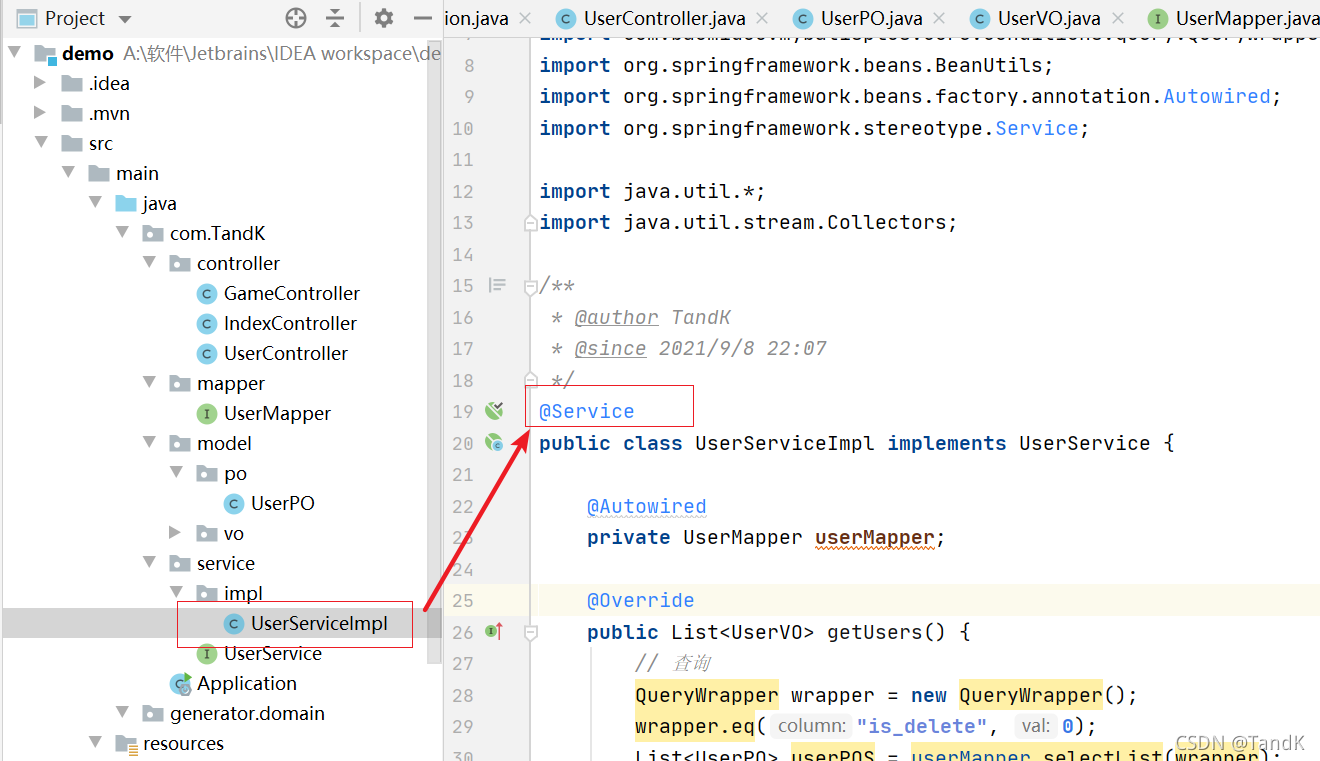Screen dimensions: 1320x761
Task: Close the UserVO.java tab
Action: pyautogui.click(x=1117, y=18)
